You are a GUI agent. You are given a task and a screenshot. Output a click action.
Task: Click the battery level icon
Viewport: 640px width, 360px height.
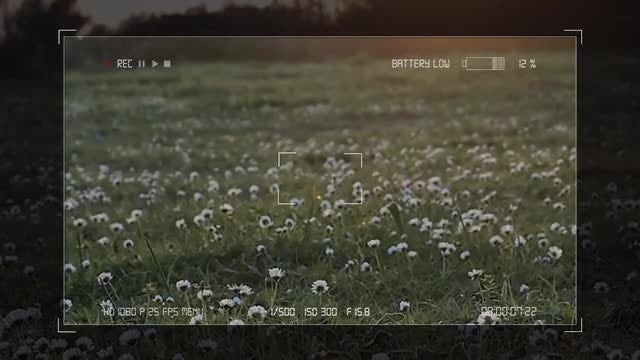click(x=484, y=64)
